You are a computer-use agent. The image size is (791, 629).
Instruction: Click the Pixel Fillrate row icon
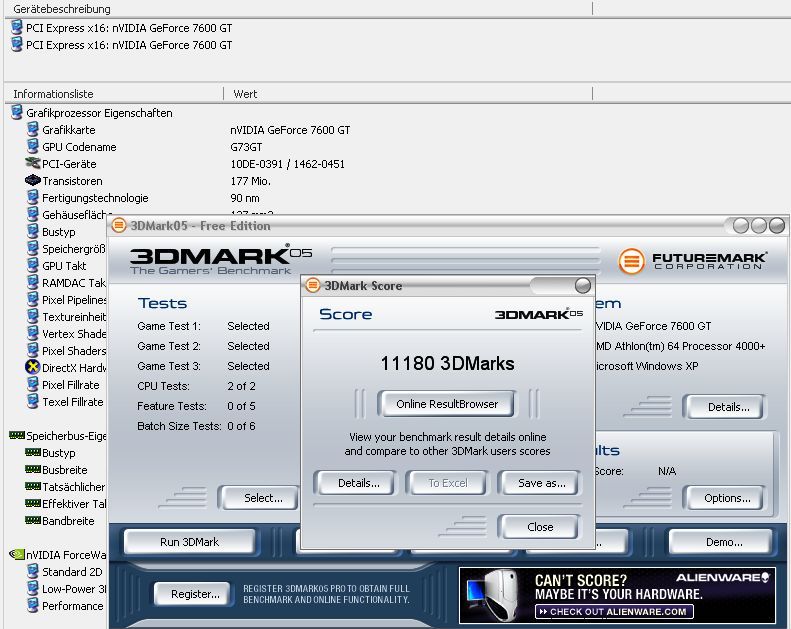coord(33,384)
